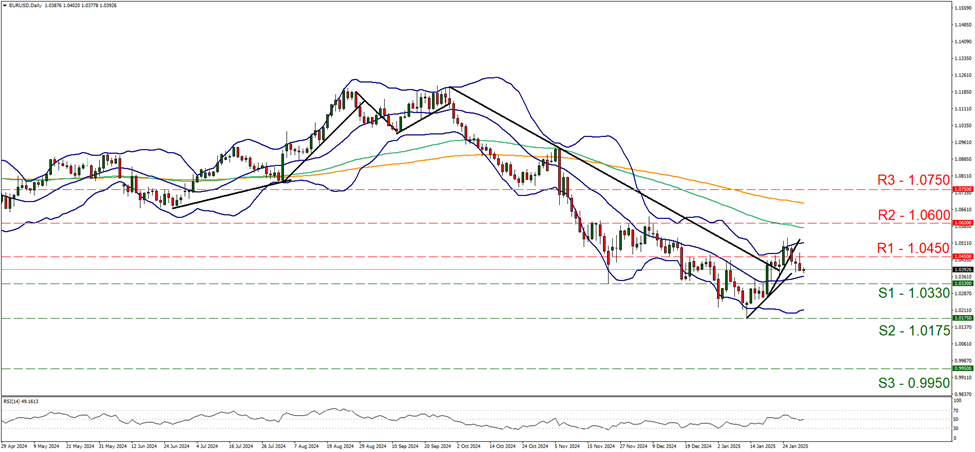Select the S2 - 1.0175 support label
The image size is (975, 452).
coord(915,331)
